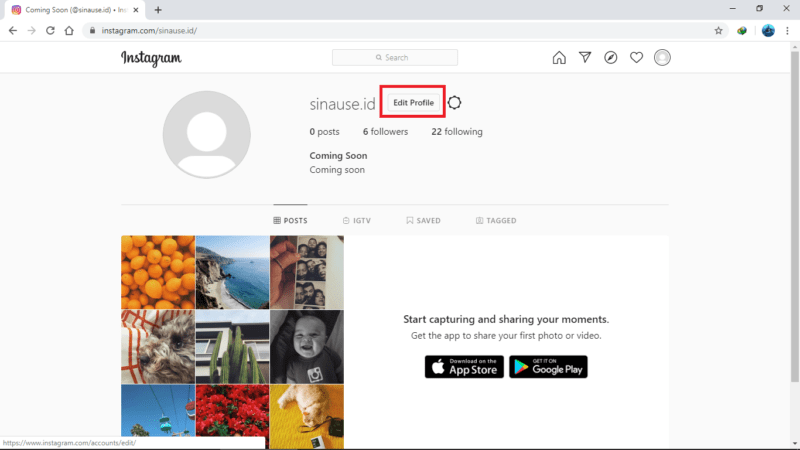Viewport: 800px width, 450px height.
Task: Click the cat on yellow thumbnail
Action: [307, 416]
